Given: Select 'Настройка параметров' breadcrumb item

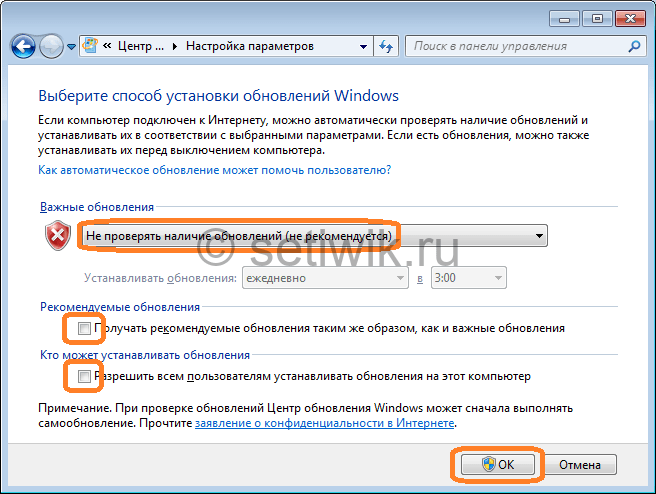Looking at the screenshot, I should (x=250, y=46).
